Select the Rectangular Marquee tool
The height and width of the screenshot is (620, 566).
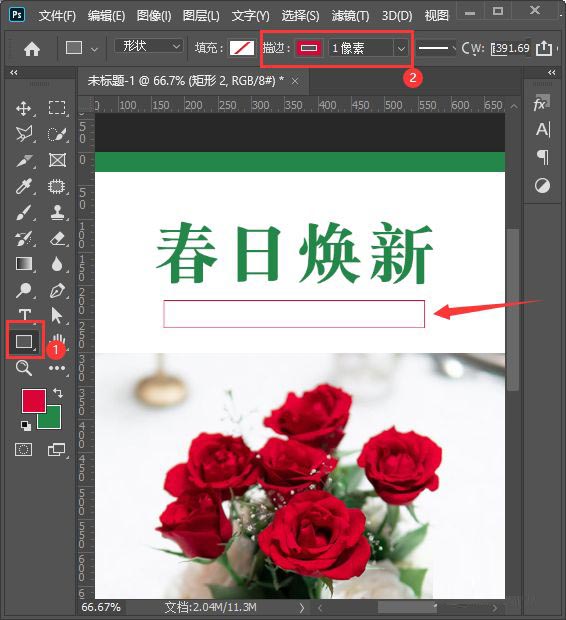pos(57,108)
